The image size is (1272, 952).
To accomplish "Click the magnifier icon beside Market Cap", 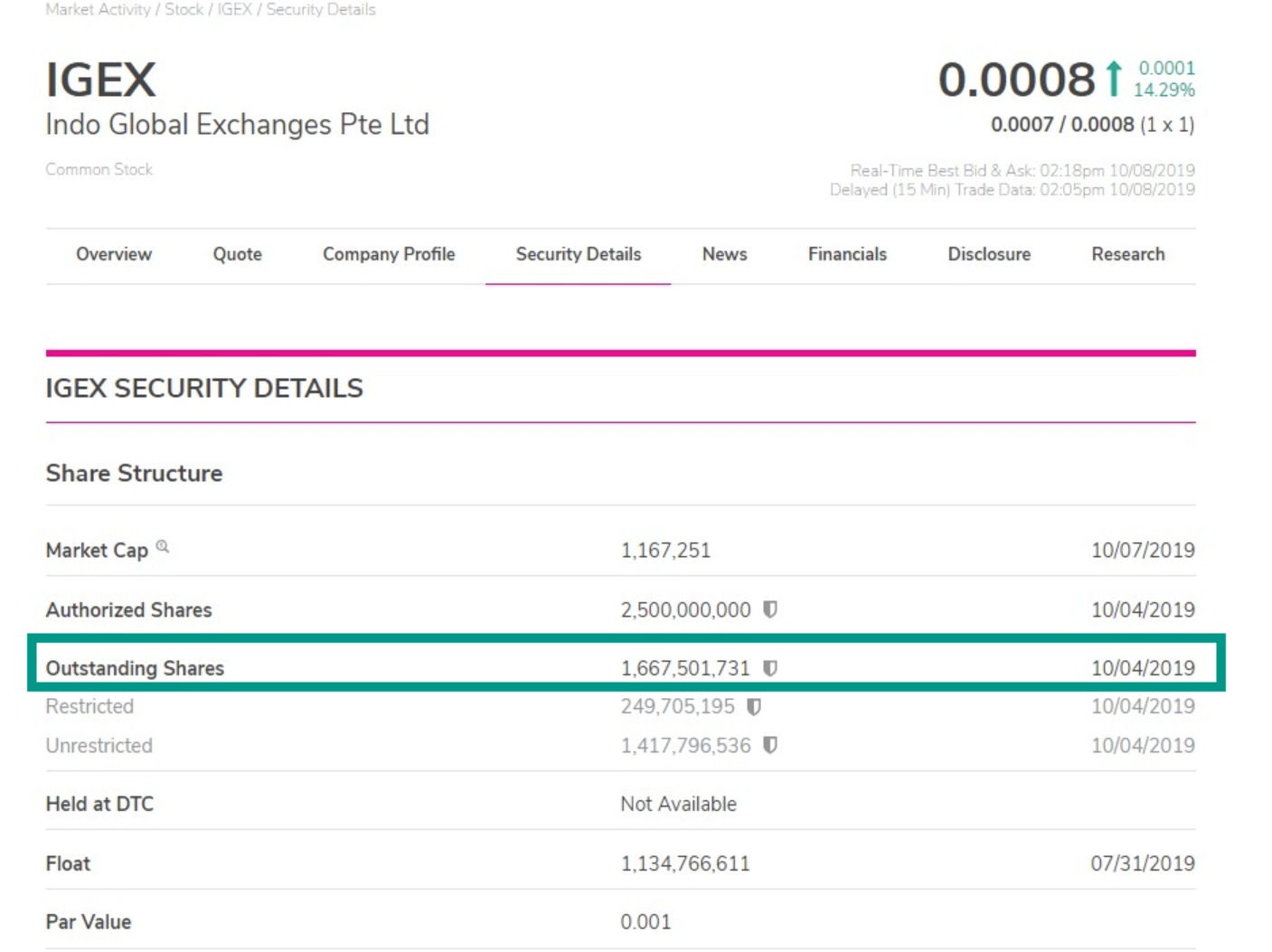I will tap(163, 546).
